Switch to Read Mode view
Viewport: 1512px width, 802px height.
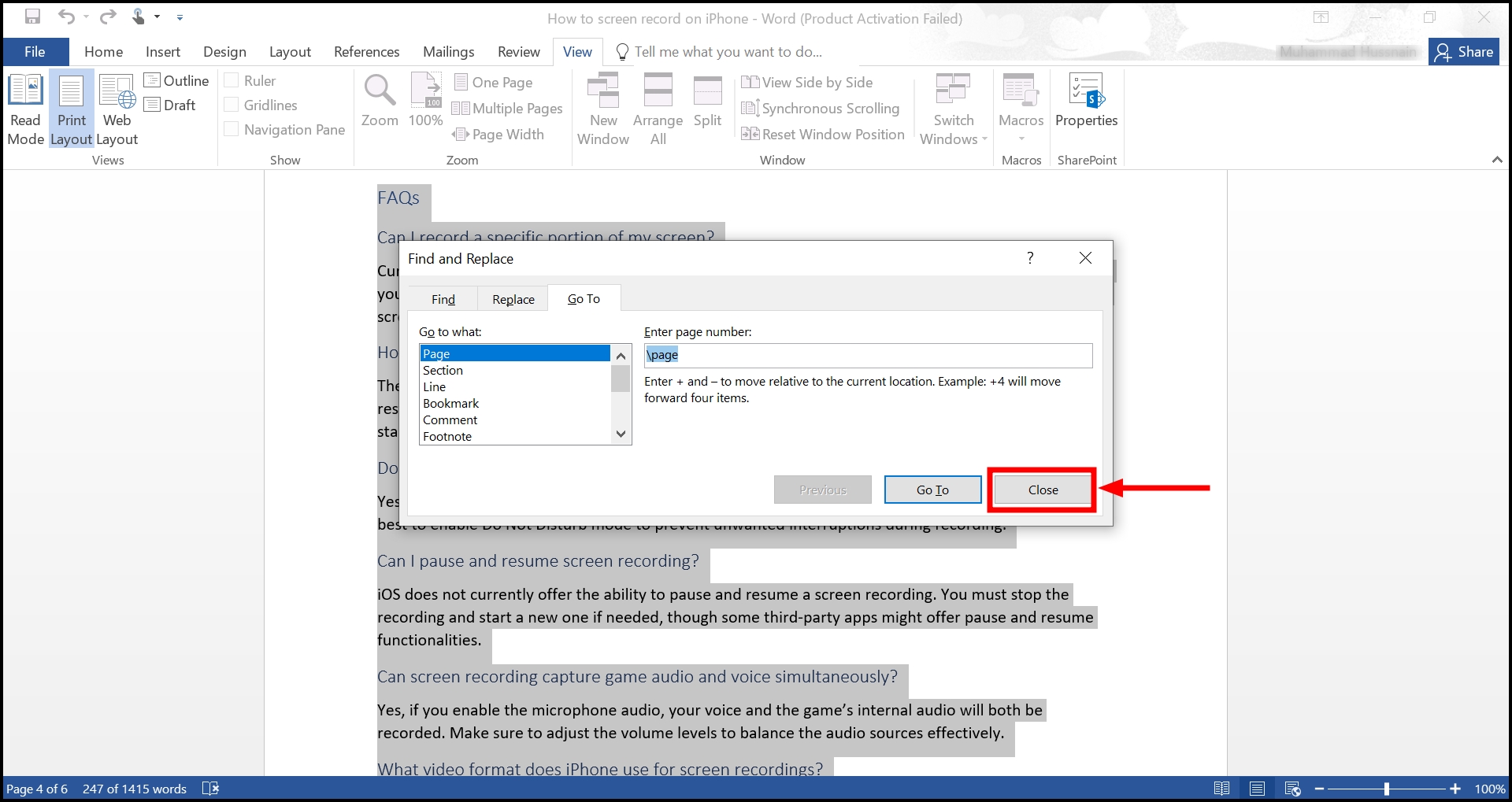click(25, 109)
